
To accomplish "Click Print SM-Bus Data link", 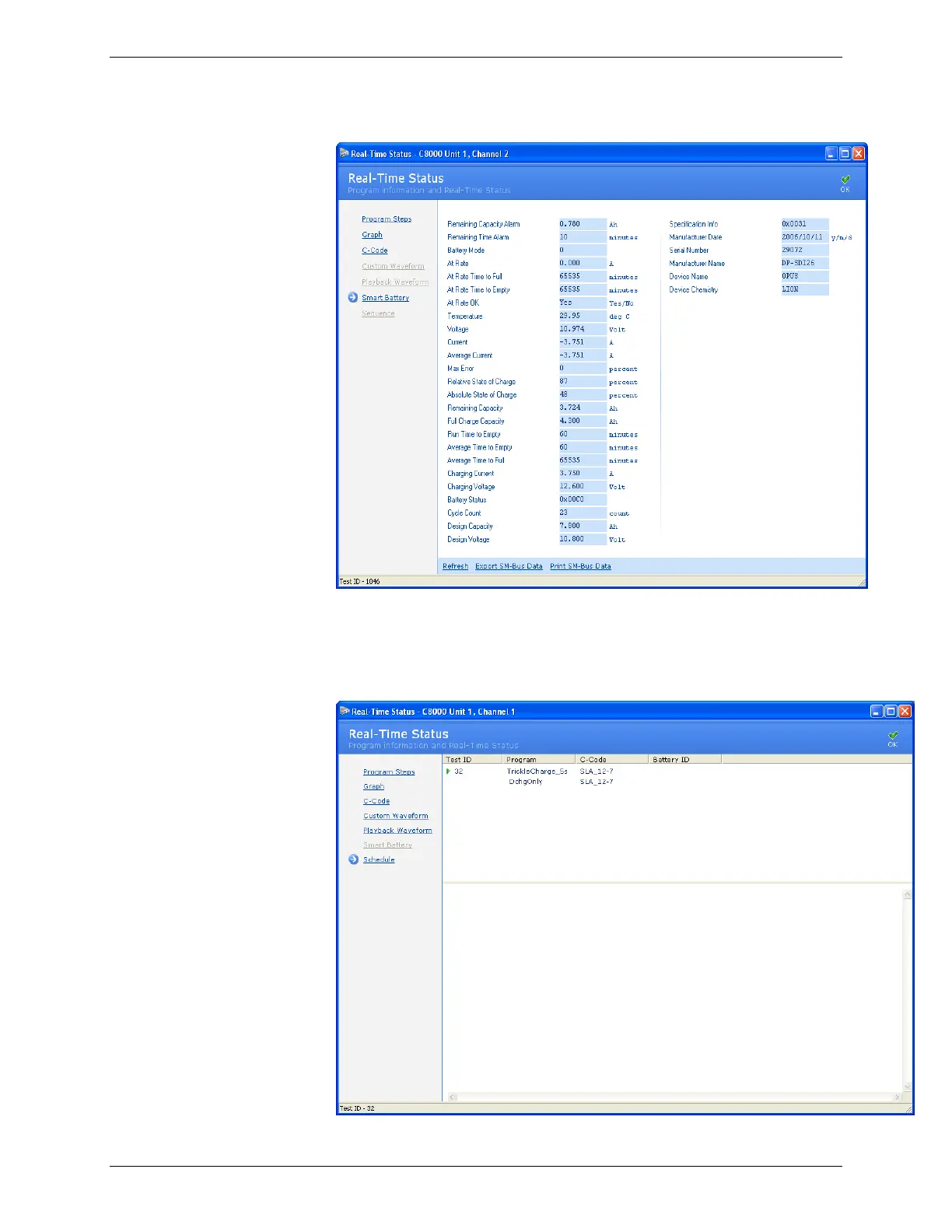I will click(x=580, y=566).
